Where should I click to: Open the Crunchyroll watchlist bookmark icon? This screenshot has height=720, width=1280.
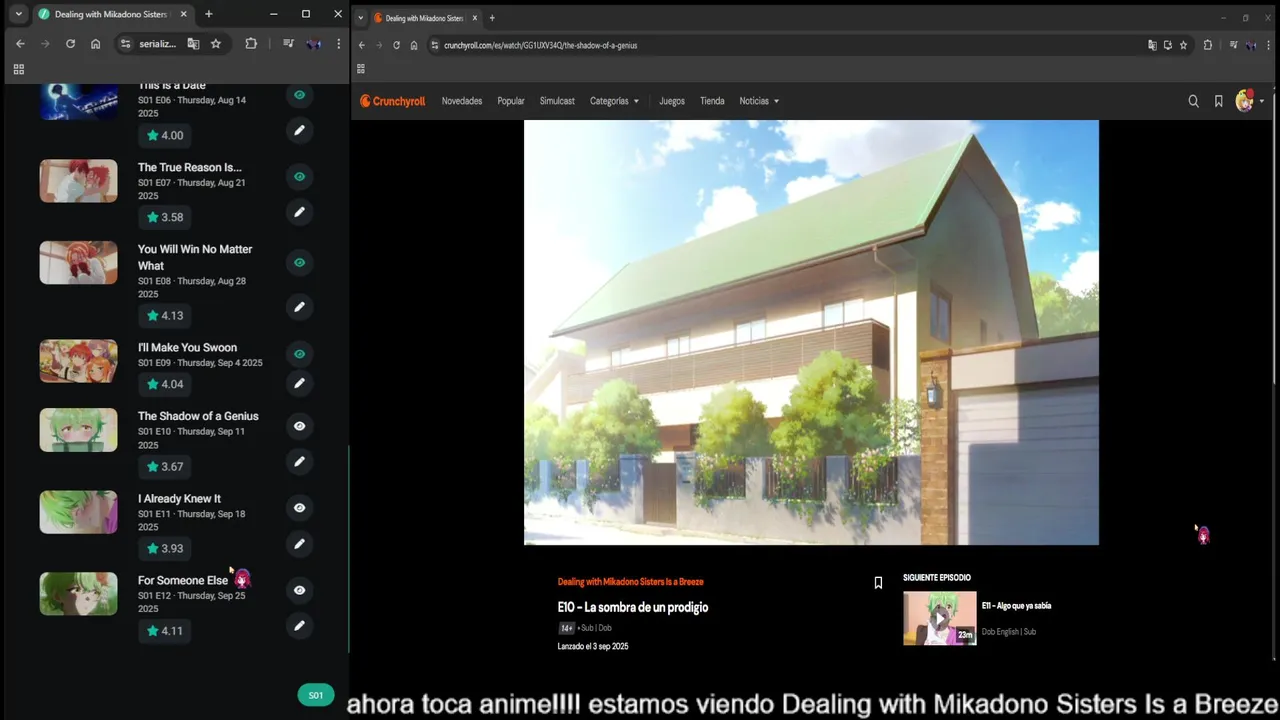(x=1218, y=101)
